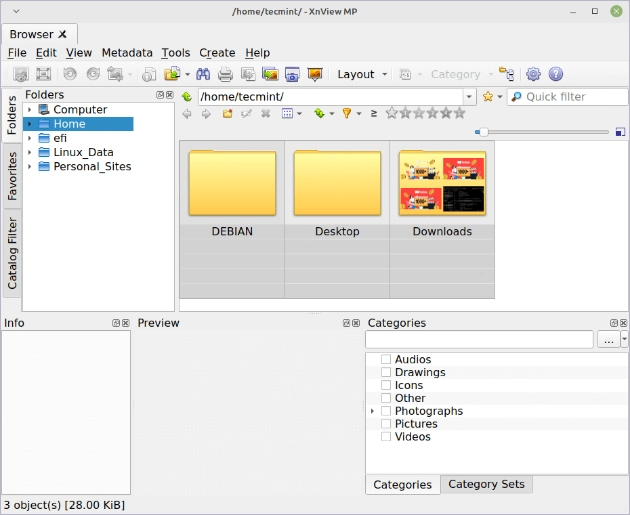Open Search with the binoculars icon
The width and height of the screenshot is (630, 515).
point(203,74)
